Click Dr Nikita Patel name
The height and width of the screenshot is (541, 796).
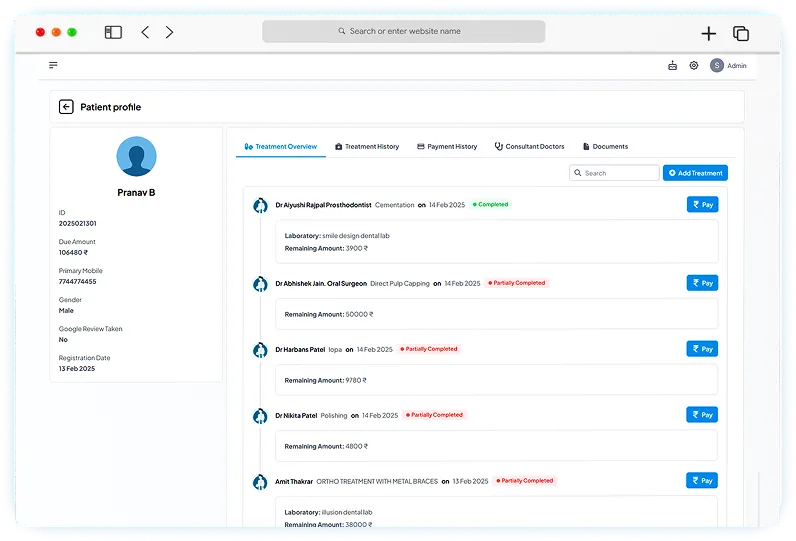[296, 416]
